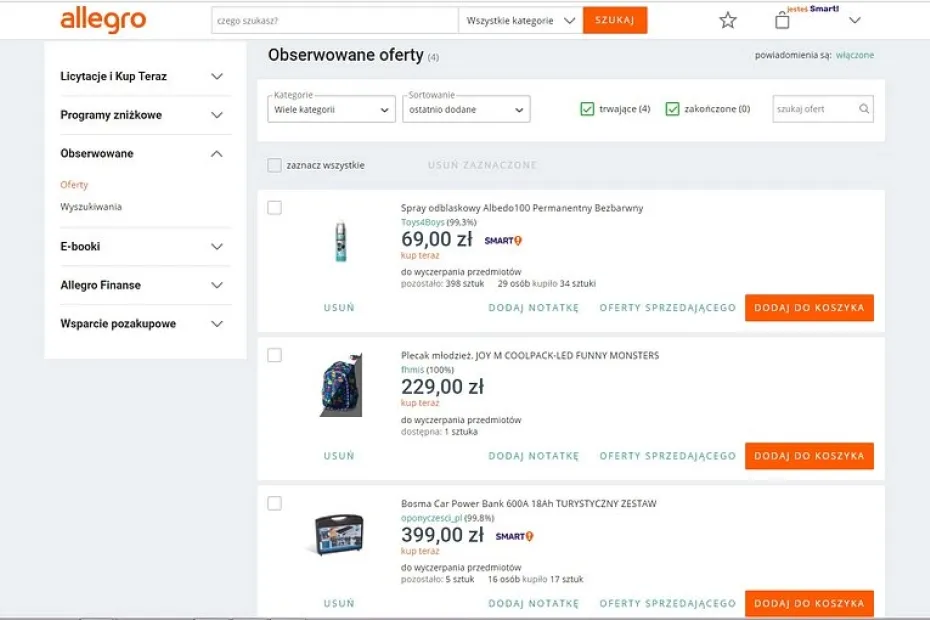Add Spray odblaskowy to cart with DODAJ DO KOSZYKA
The image size is (930, 620).
809,307
